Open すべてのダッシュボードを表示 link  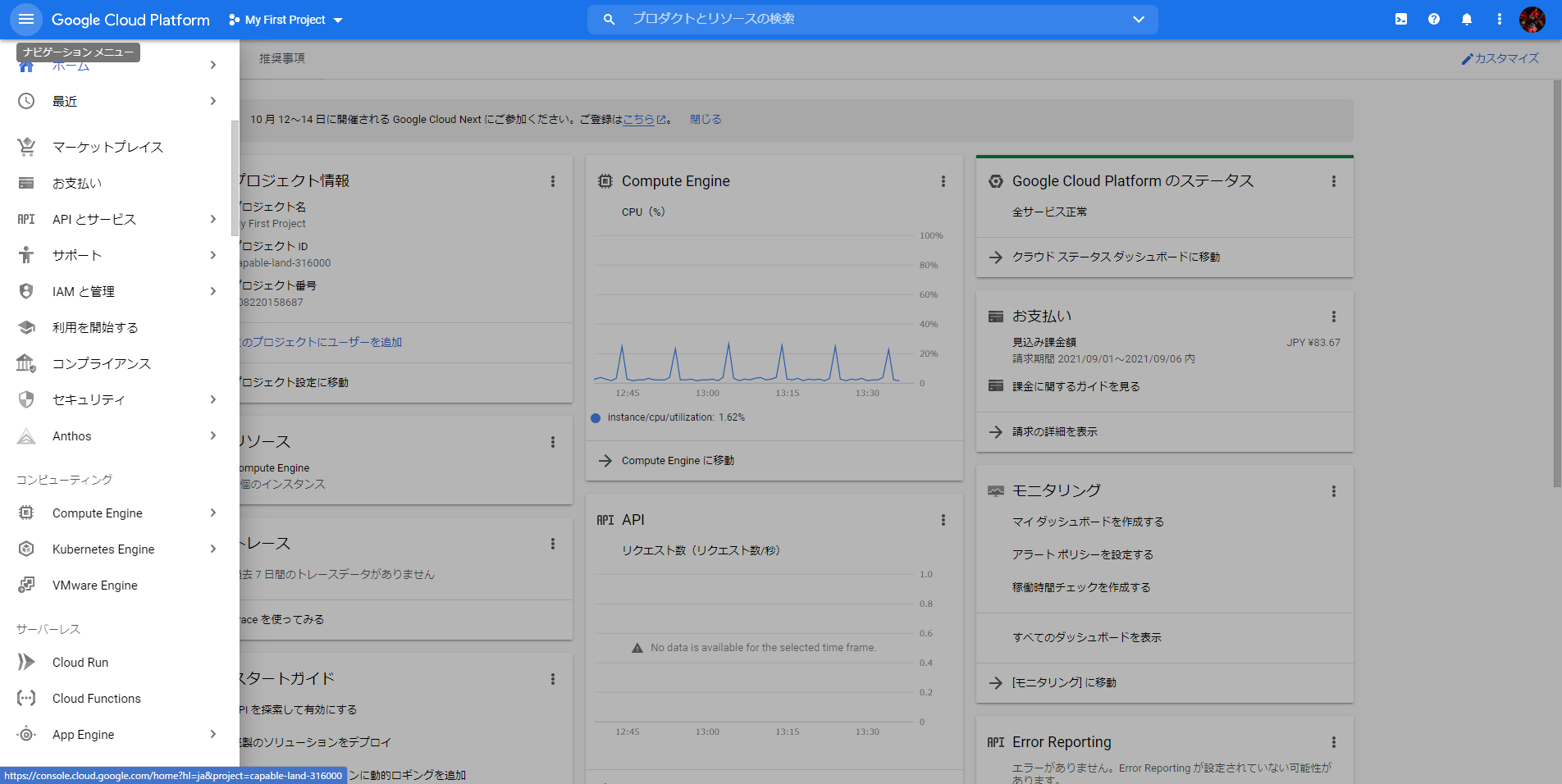(1087, 637)
